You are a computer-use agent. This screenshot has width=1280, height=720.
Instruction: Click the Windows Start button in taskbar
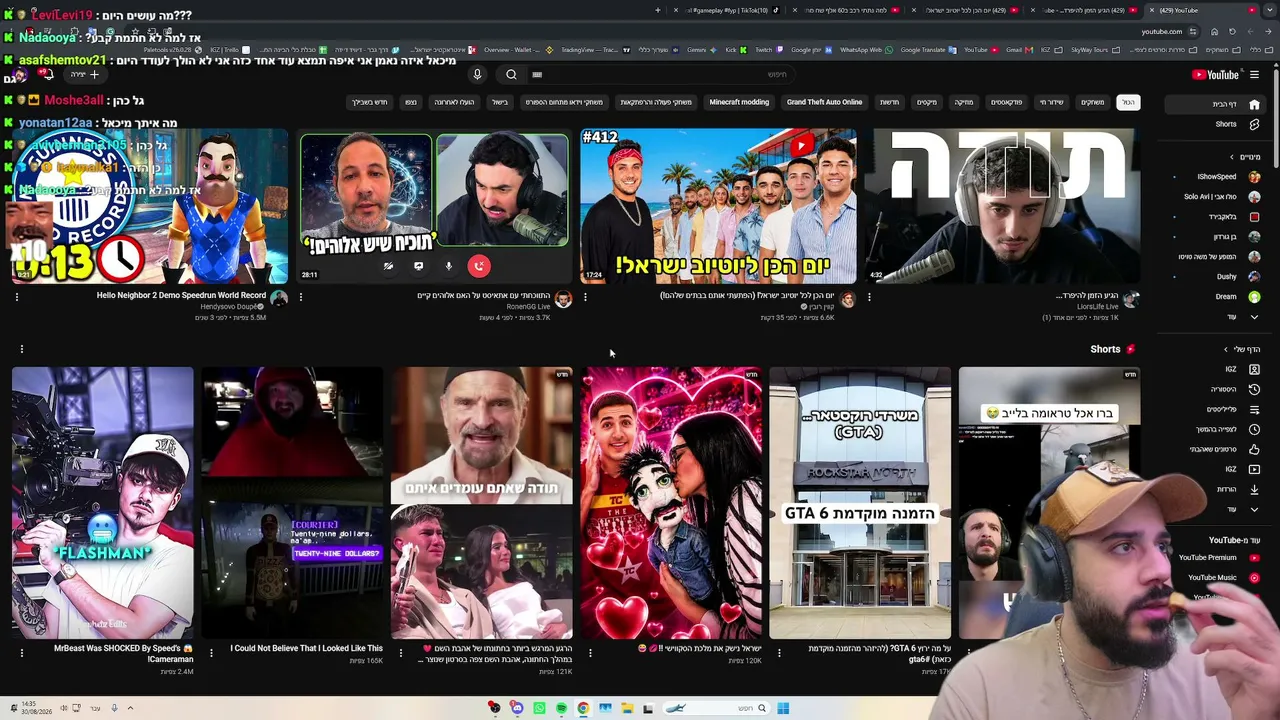click(x=783, y=709)
